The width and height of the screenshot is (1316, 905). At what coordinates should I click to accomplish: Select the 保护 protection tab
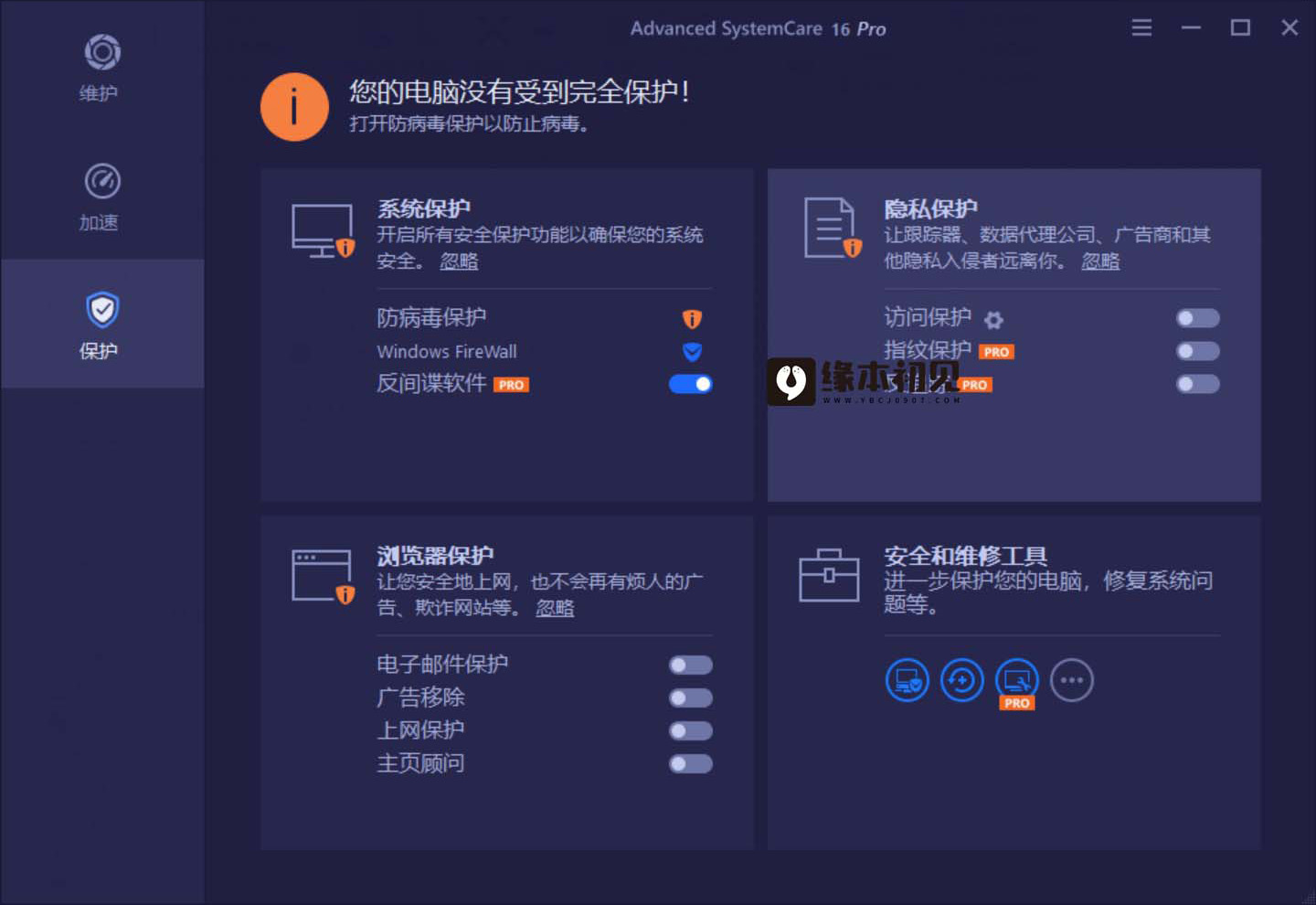pos(101,324)
